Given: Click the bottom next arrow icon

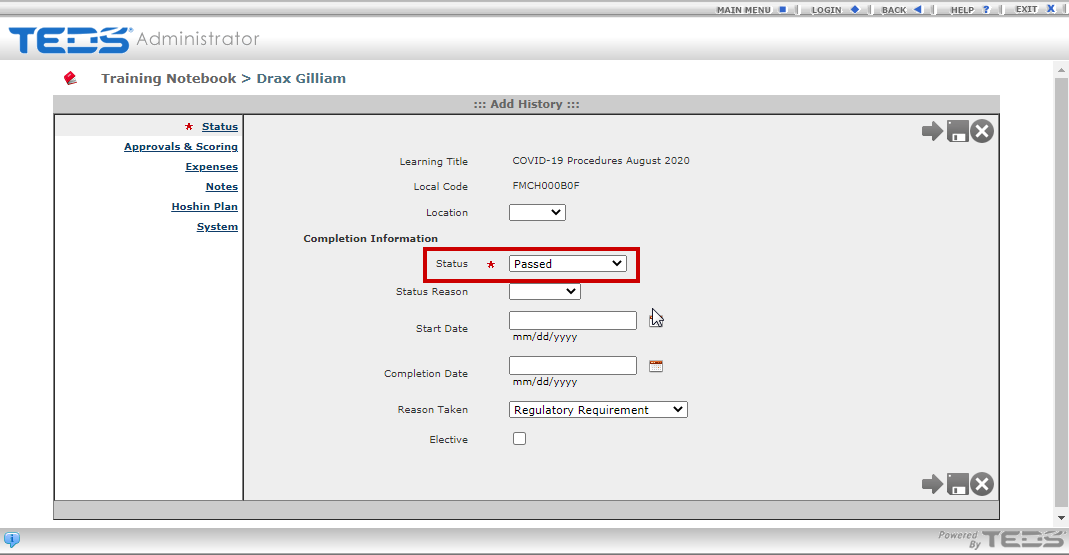Looking at the screenshot, I should pyautogui.click(x=932, y=484).
